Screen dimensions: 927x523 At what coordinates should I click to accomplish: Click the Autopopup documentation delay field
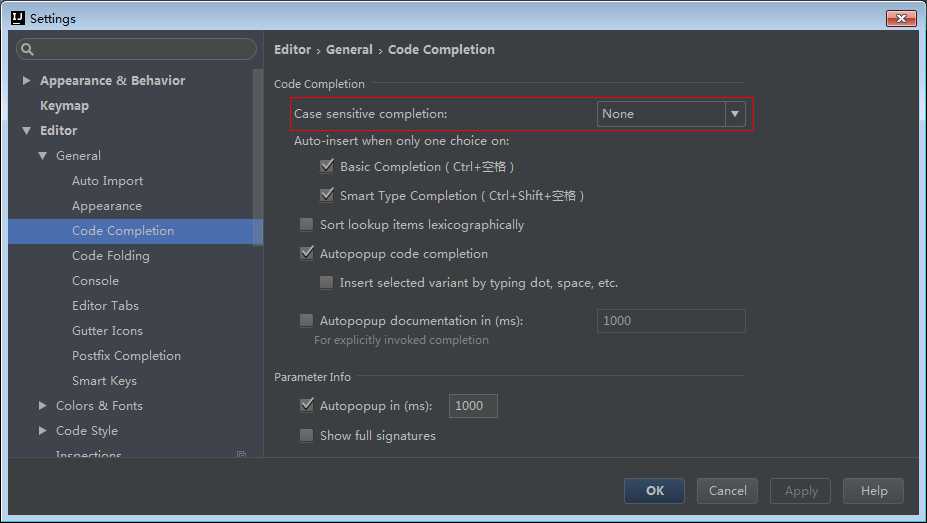[x=671, y=320]
